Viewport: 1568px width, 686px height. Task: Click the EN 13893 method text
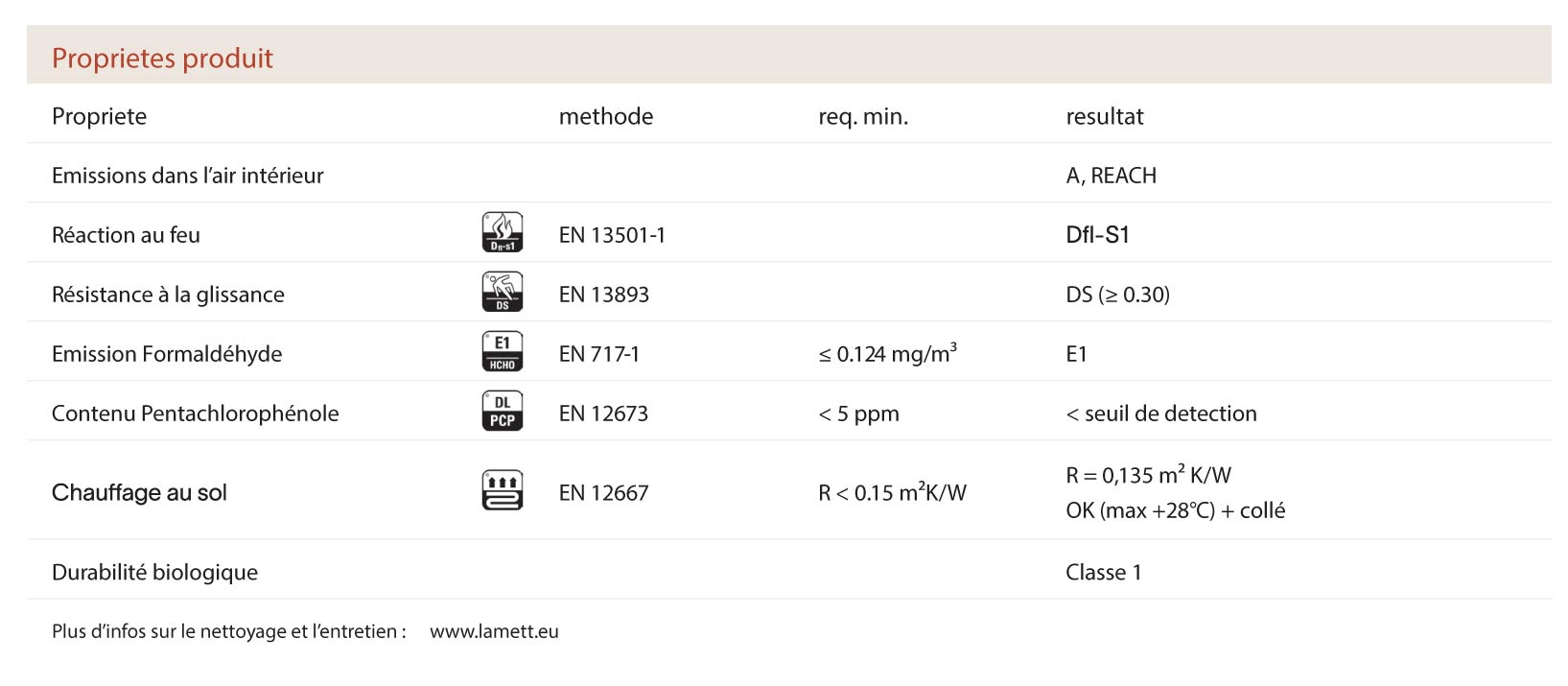coord(603,295)
